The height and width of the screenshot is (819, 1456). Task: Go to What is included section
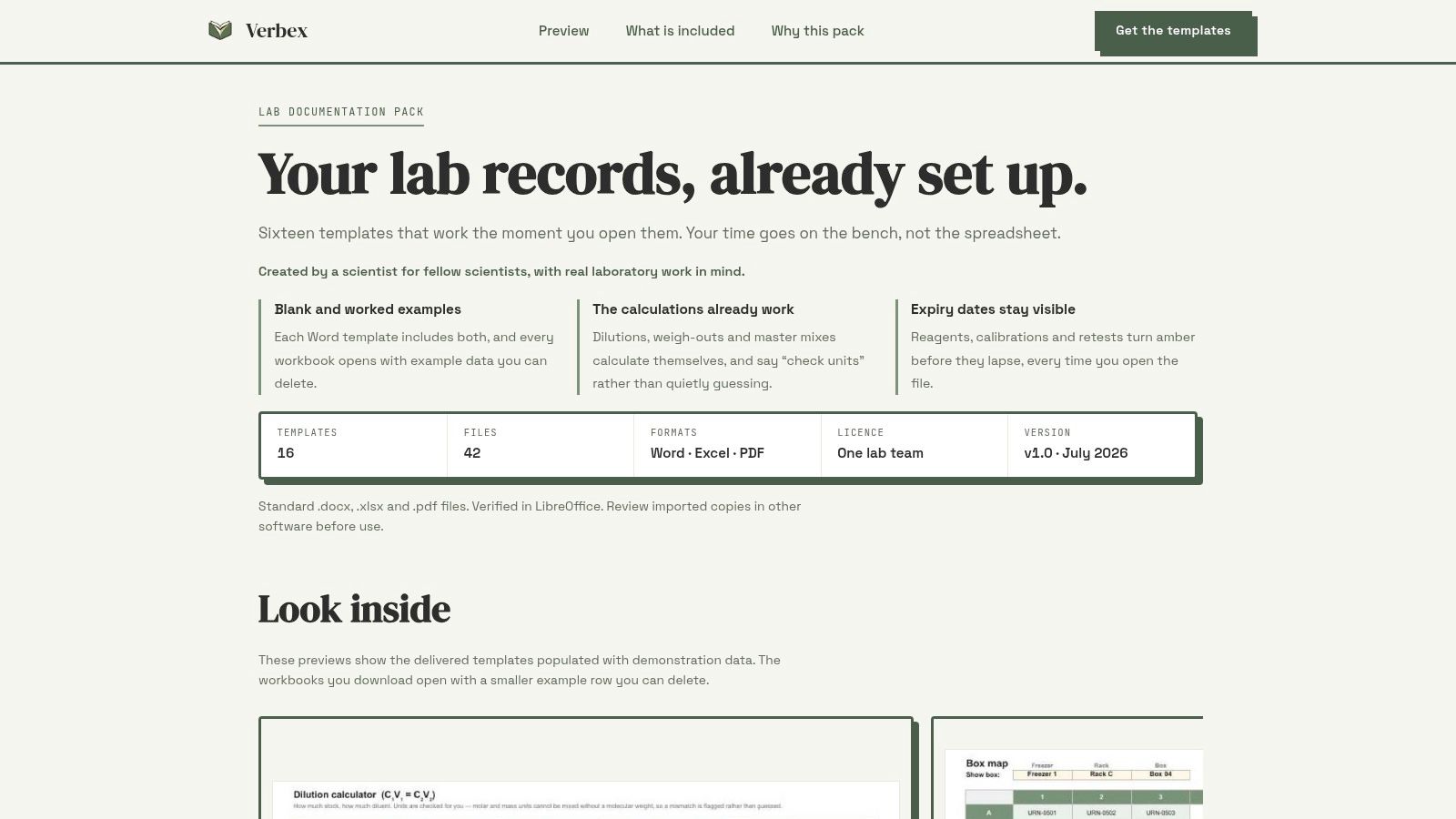point(680,31)
